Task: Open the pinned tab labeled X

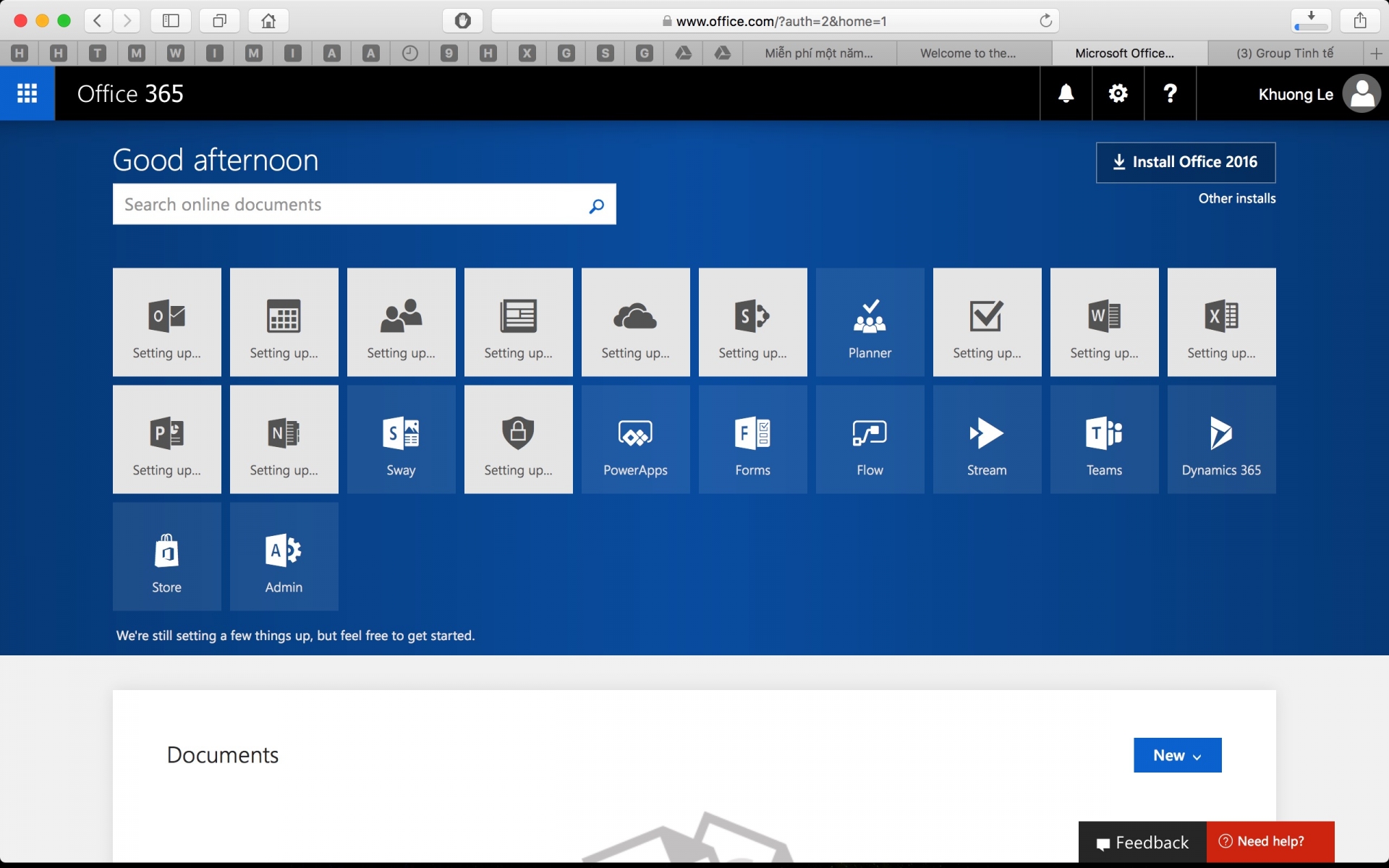Action: [x=527, y=53]
